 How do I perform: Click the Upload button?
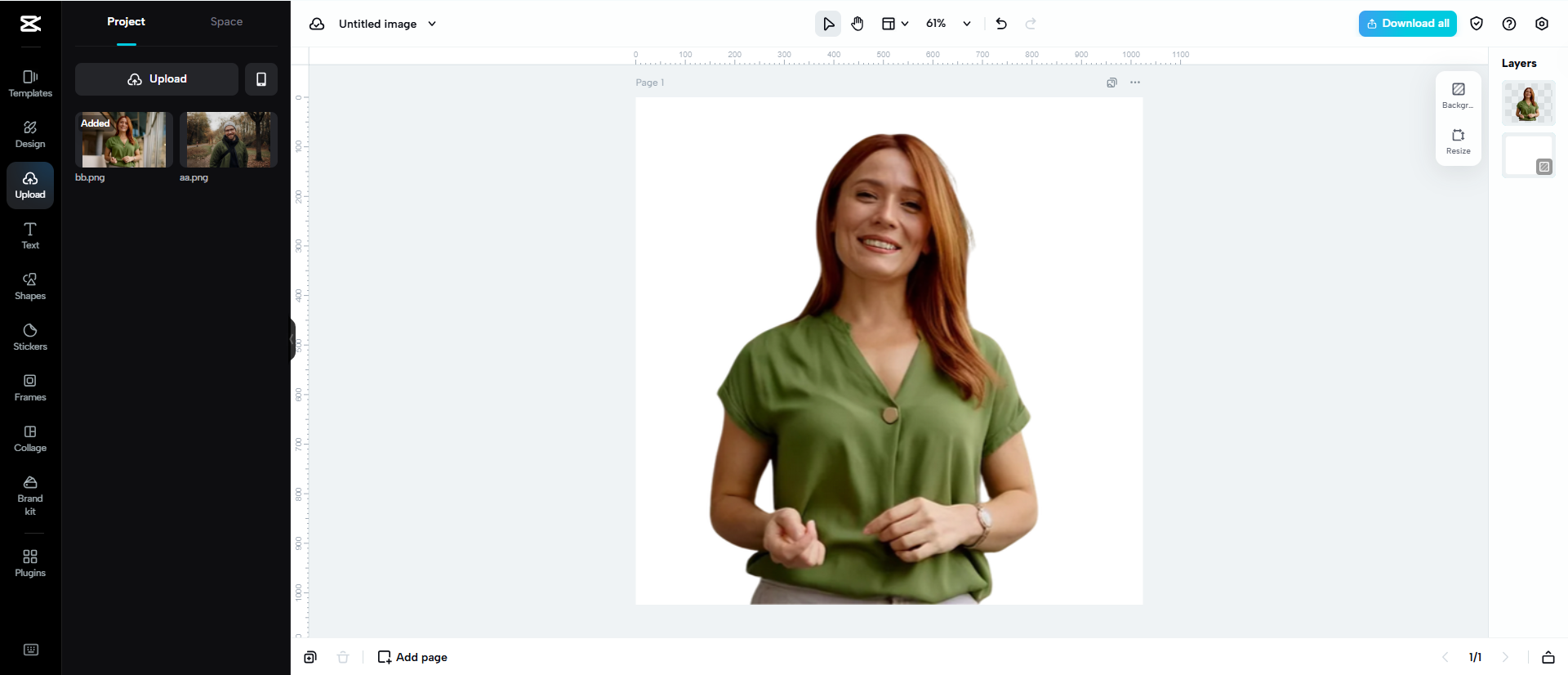tap(157, 79)
